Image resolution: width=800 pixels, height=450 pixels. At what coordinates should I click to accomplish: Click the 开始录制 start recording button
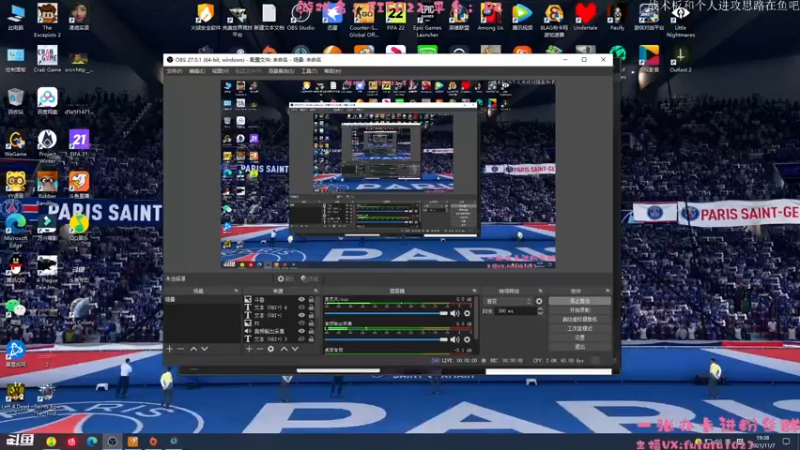point(580,310)
